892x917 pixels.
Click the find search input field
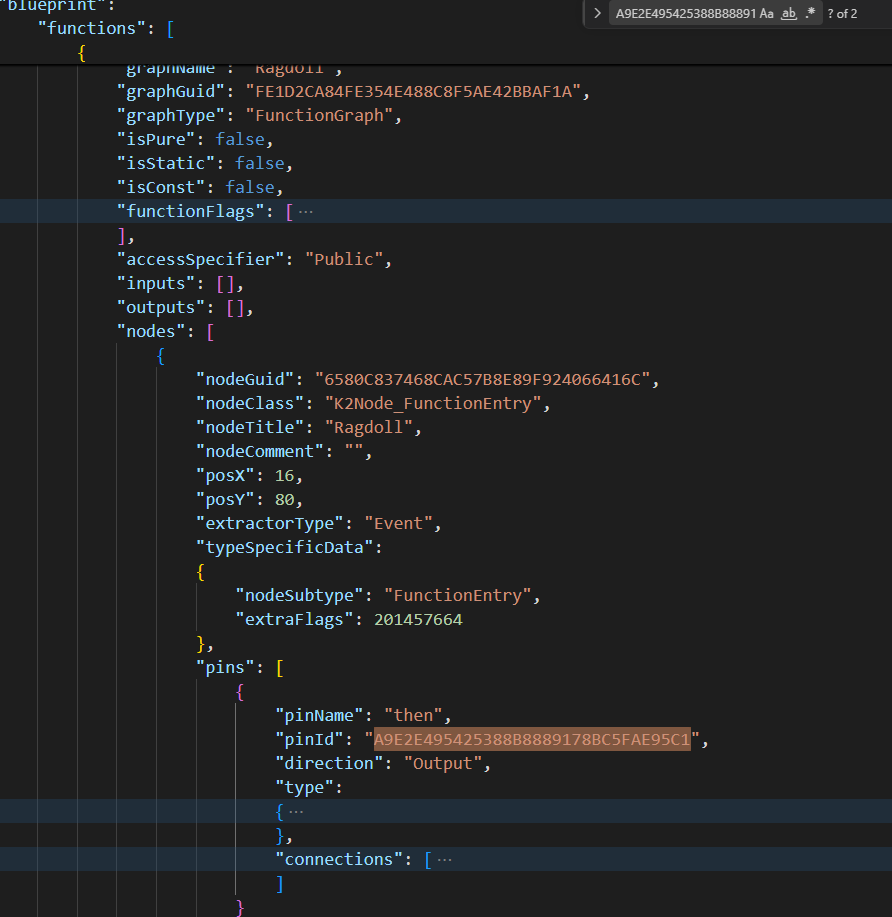click(685, 14)
